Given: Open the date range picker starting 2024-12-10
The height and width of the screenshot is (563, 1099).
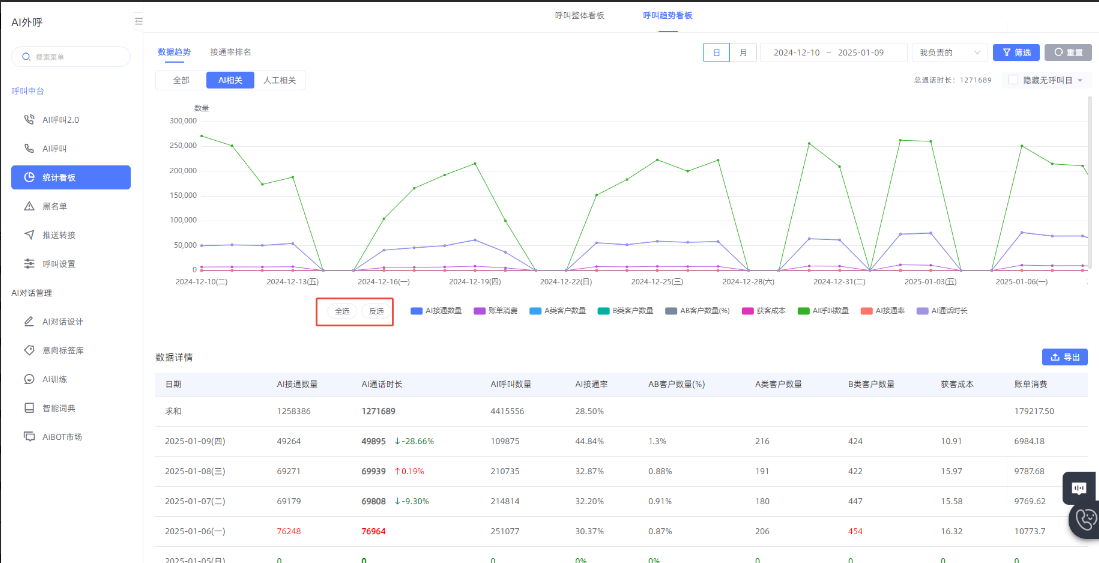Looking at the screenshot, I should click(833, 52).
